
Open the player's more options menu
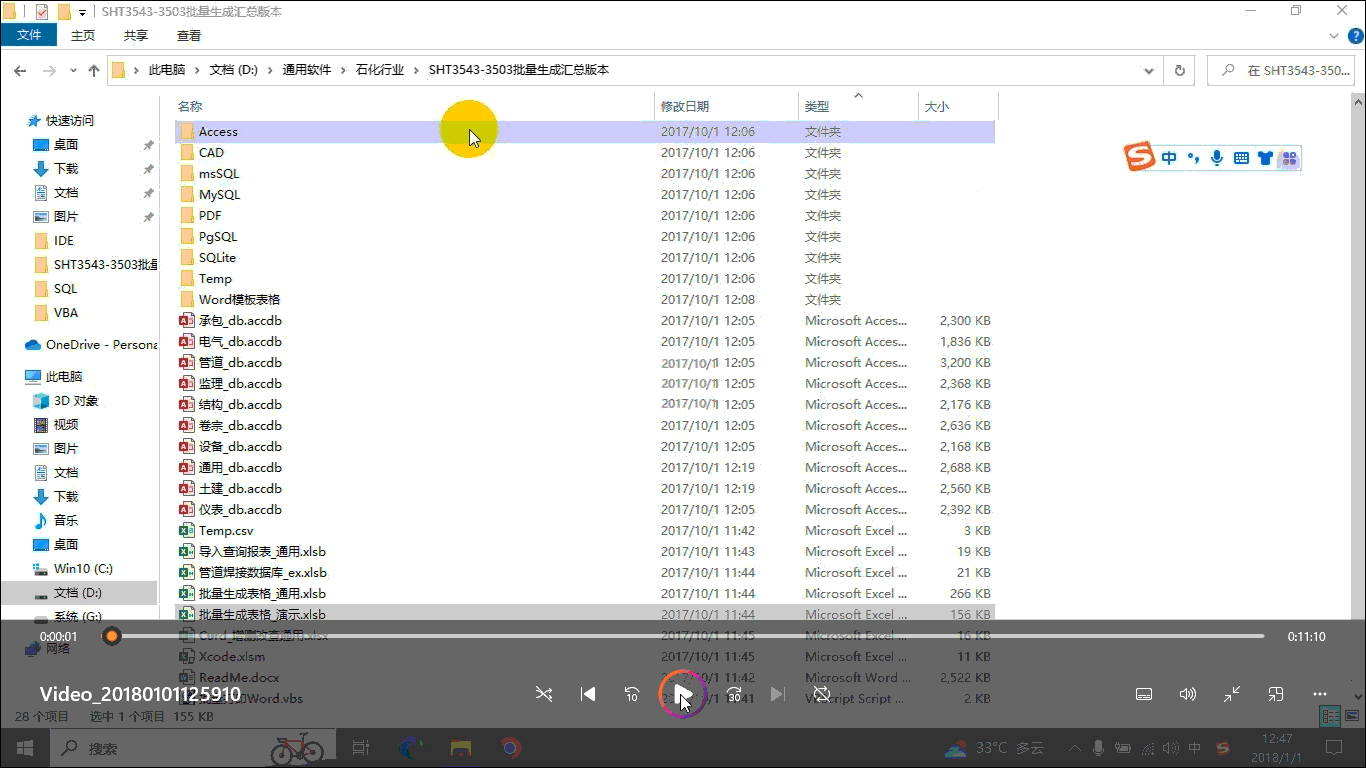pos(1320,694)
